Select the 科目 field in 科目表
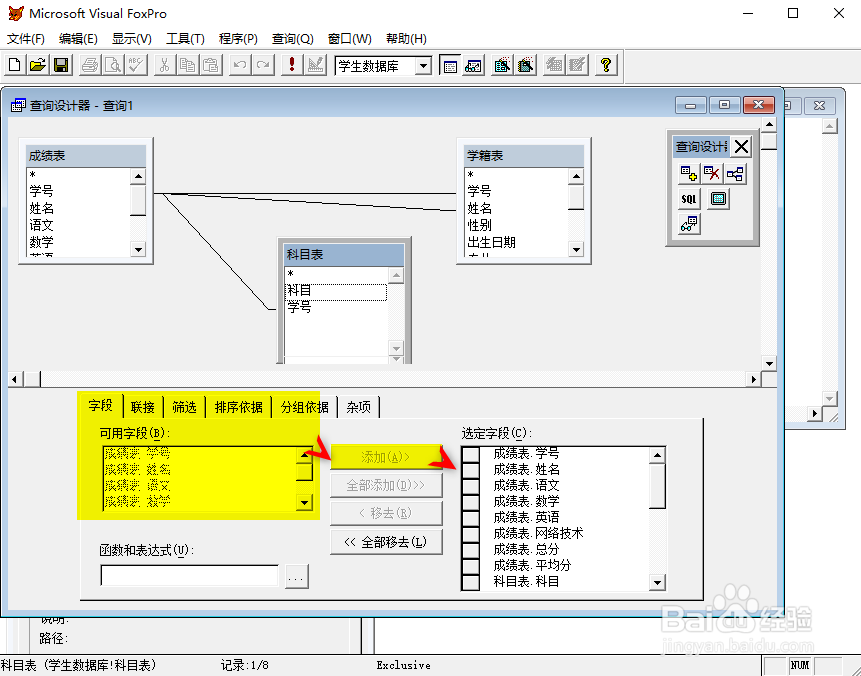 pyautogui.click(x=336, y=291)
